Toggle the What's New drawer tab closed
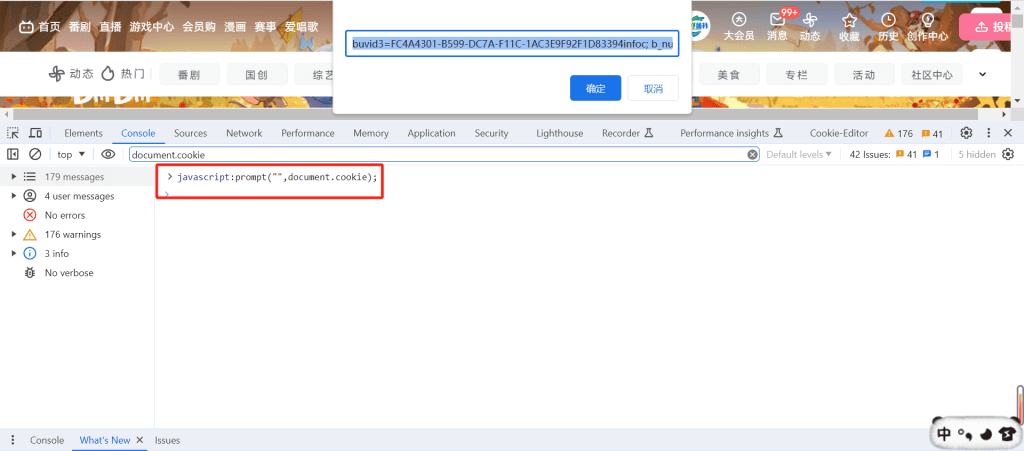Image resolution: width=1024 pixels, height=451 pixels. [x=140, y=440]
